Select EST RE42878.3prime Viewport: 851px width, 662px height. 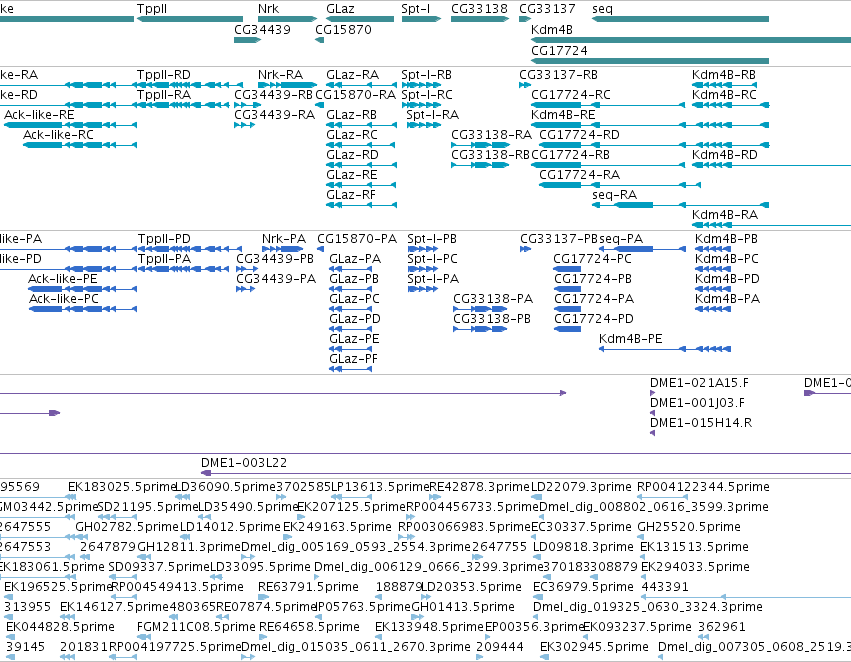479,487
